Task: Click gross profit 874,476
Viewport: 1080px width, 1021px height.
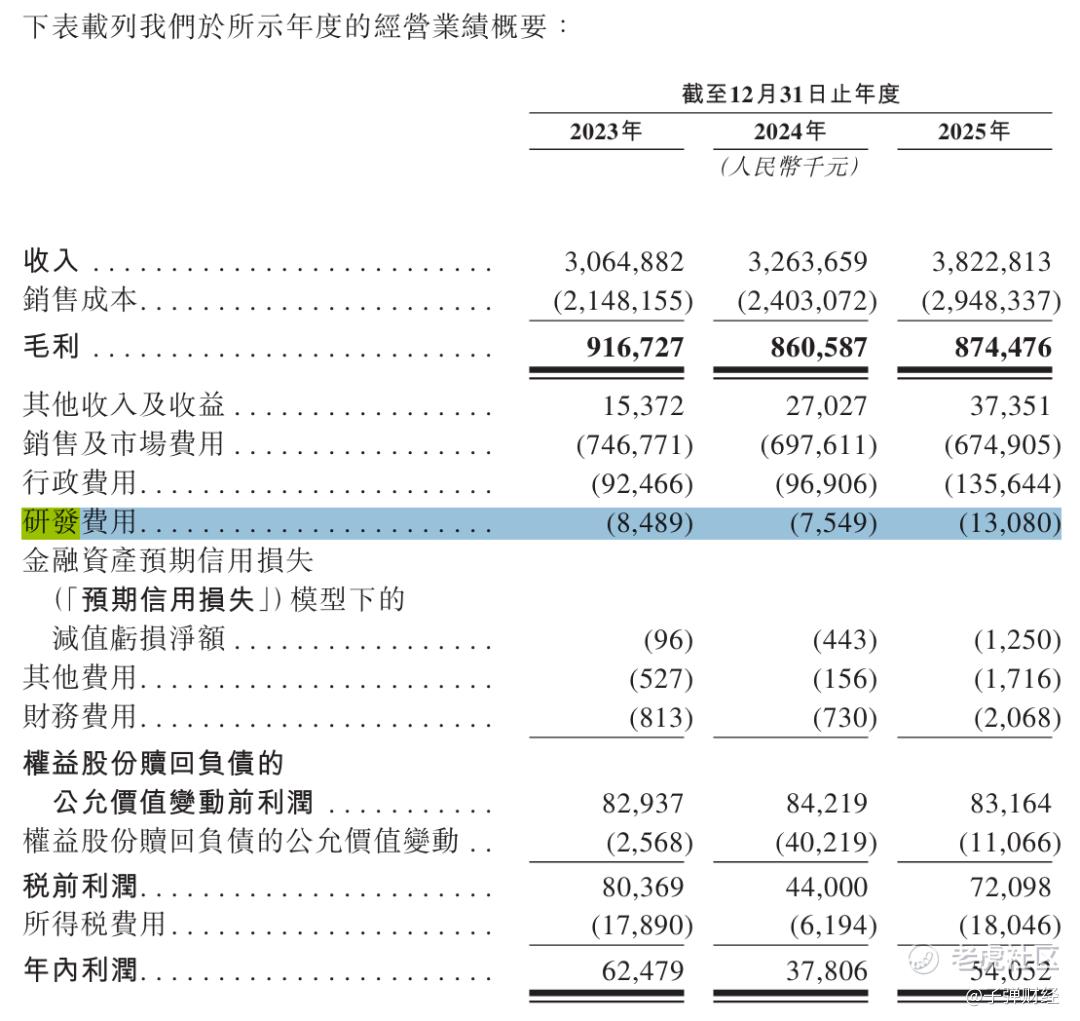Action: tap(1003, 347)
